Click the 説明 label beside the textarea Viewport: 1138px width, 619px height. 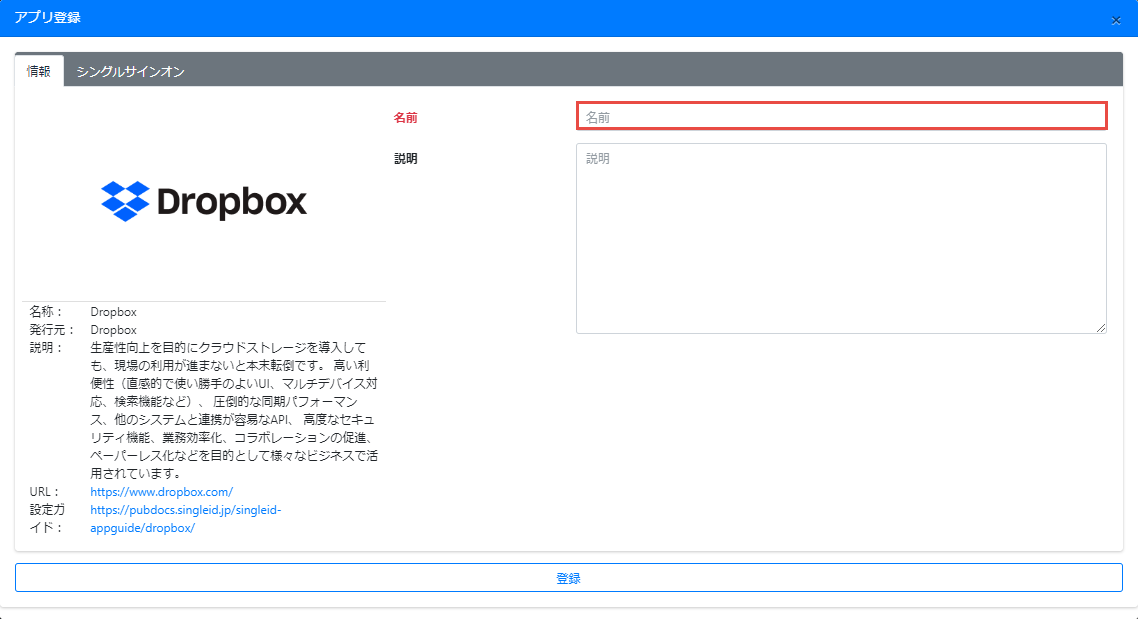coord(405,158)
